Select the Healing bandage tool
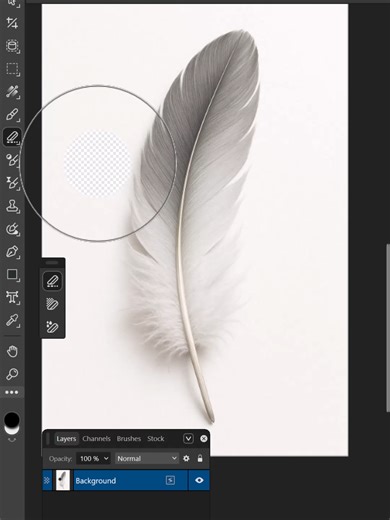 point(12,92)
